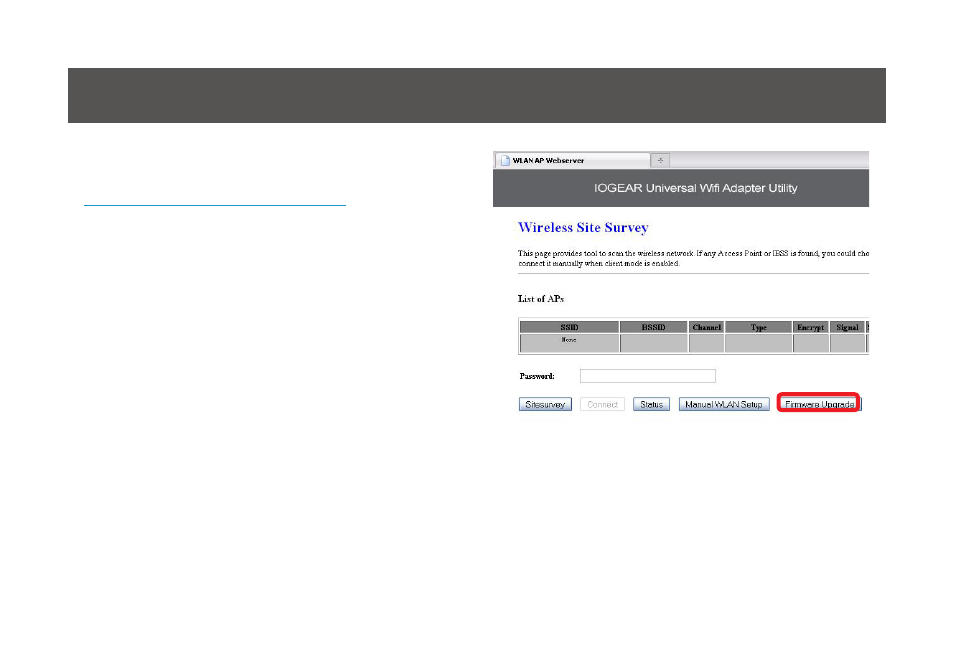Click the disabled Connect button
Screen dimensions: 954x664
pos(602,404)
